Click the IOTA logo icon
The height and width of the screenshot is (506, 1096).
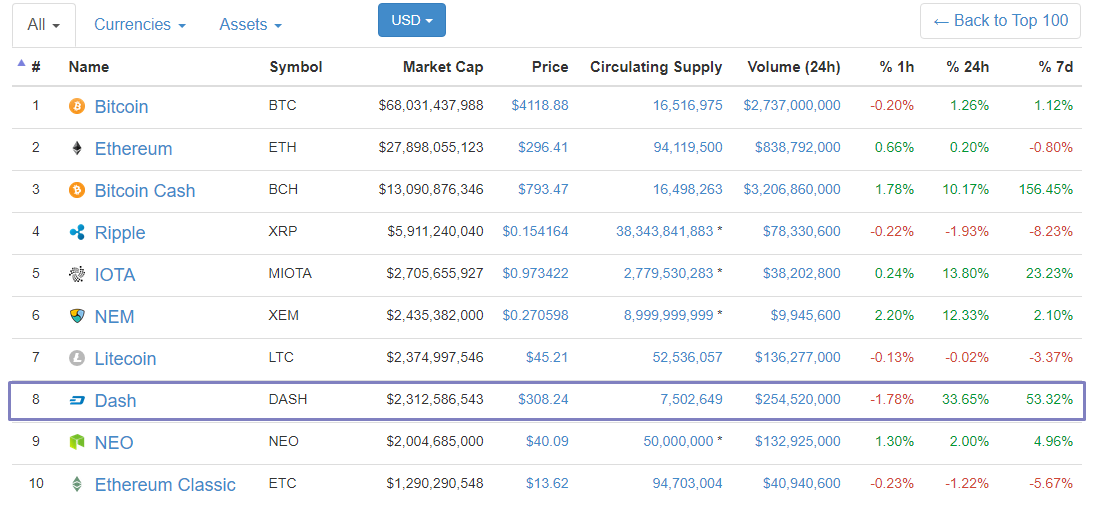click(x=77, y=274)
